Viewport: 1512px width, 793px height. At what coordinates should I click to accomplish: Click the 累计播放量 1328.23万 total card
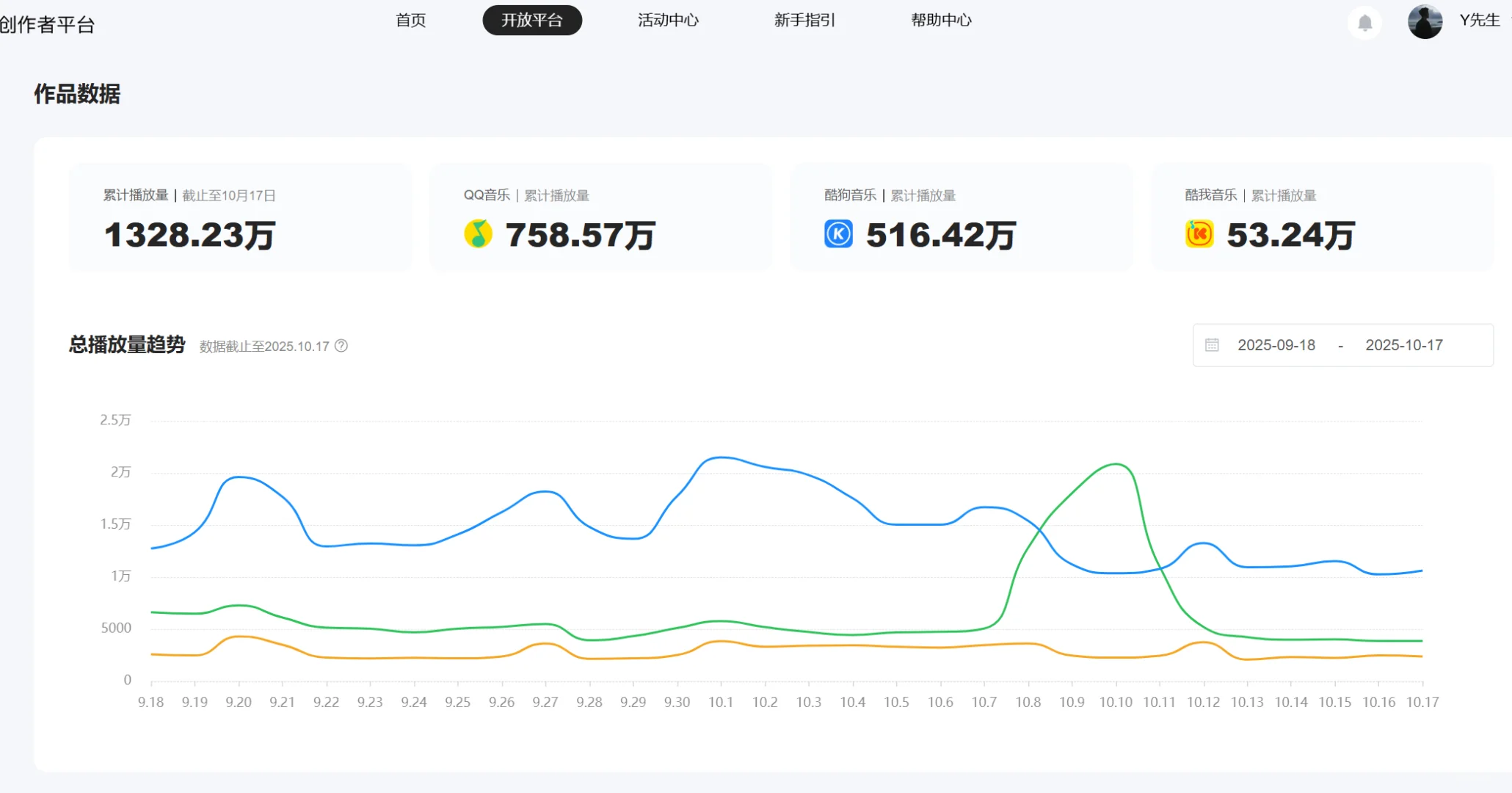240,217
